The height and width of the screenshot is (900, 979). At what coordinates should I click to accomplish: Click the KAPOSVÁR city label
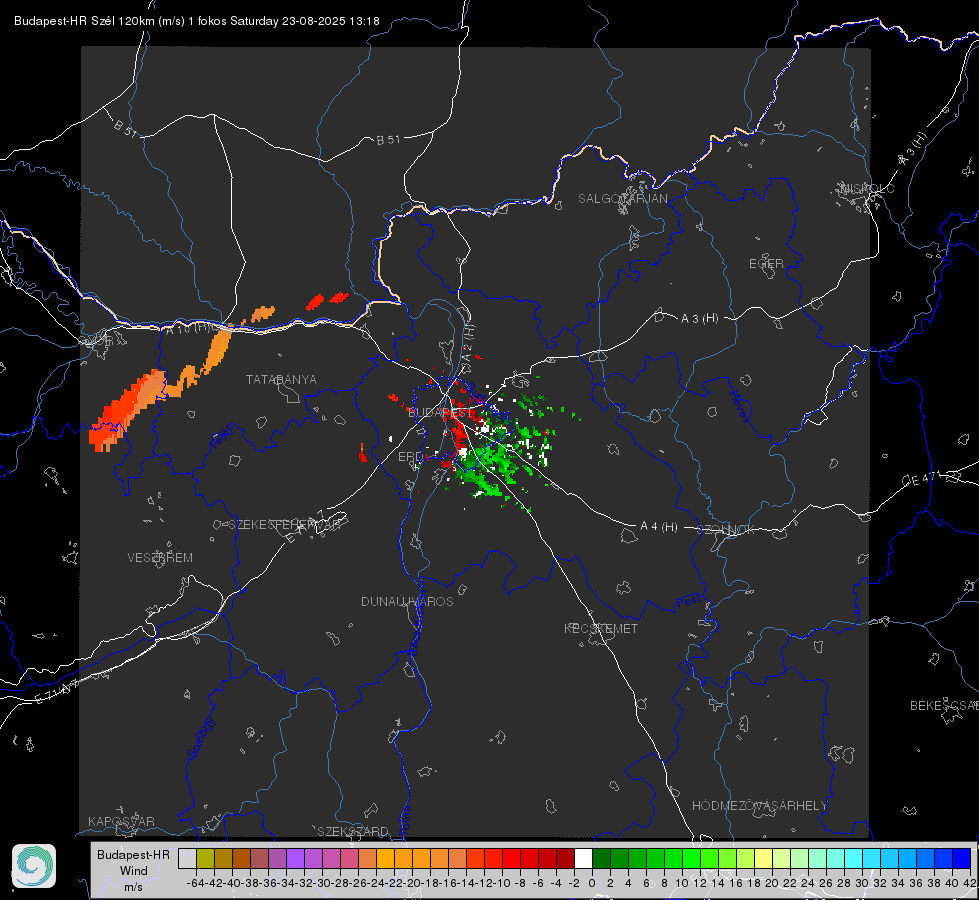pyautogui.click(x=121, y=821)
